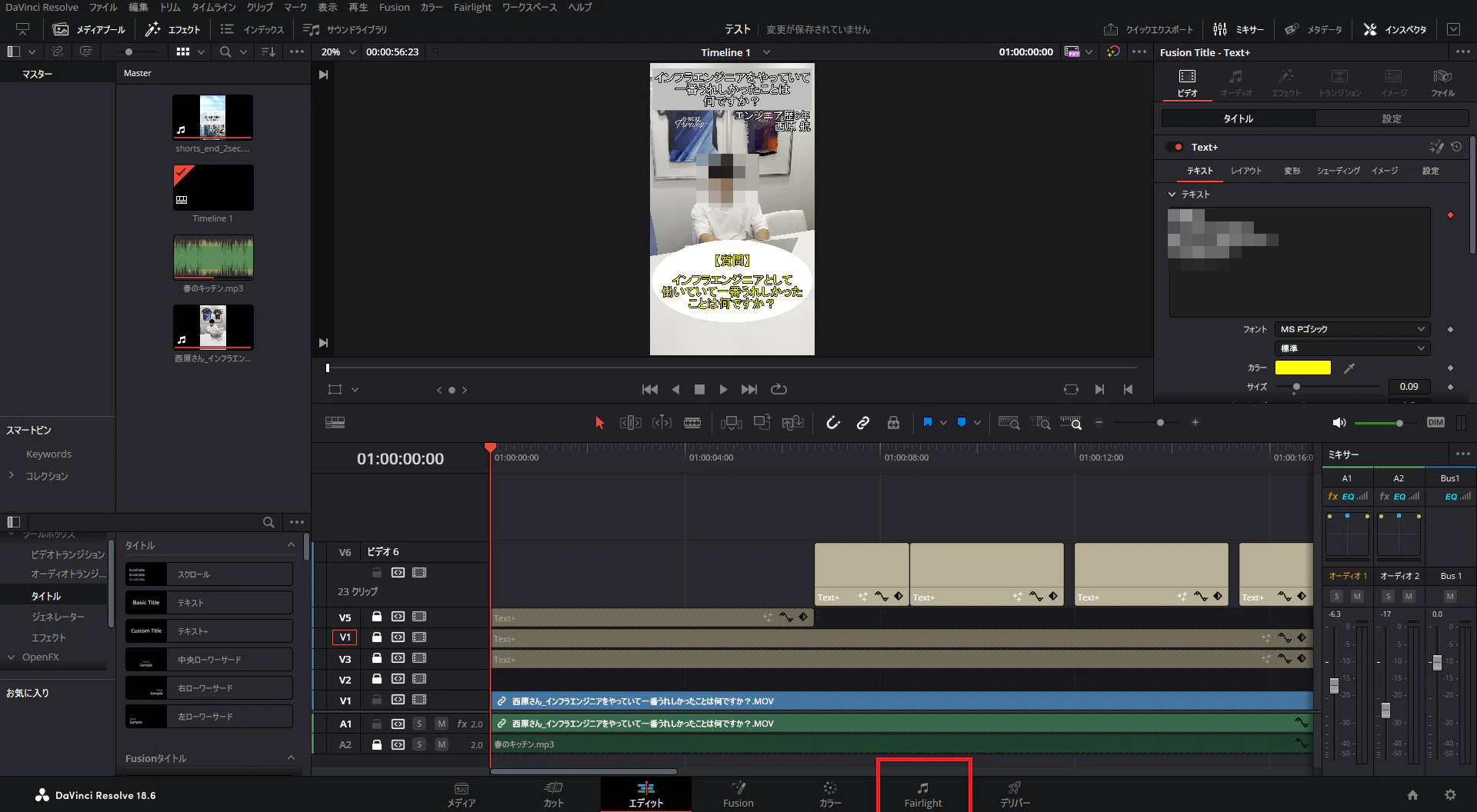1477x812 pixels.
Task: Mute audio track A1
Action: pos(441,724)
